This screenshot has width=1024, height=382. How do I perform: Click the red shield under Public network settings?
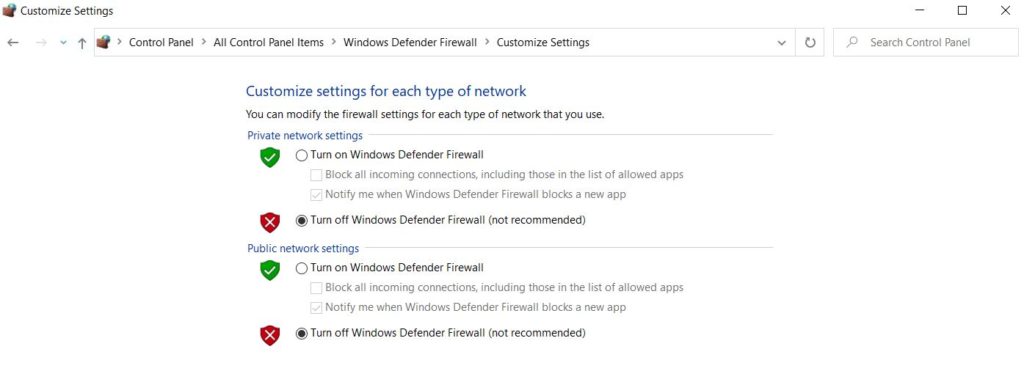pos(270,335)
